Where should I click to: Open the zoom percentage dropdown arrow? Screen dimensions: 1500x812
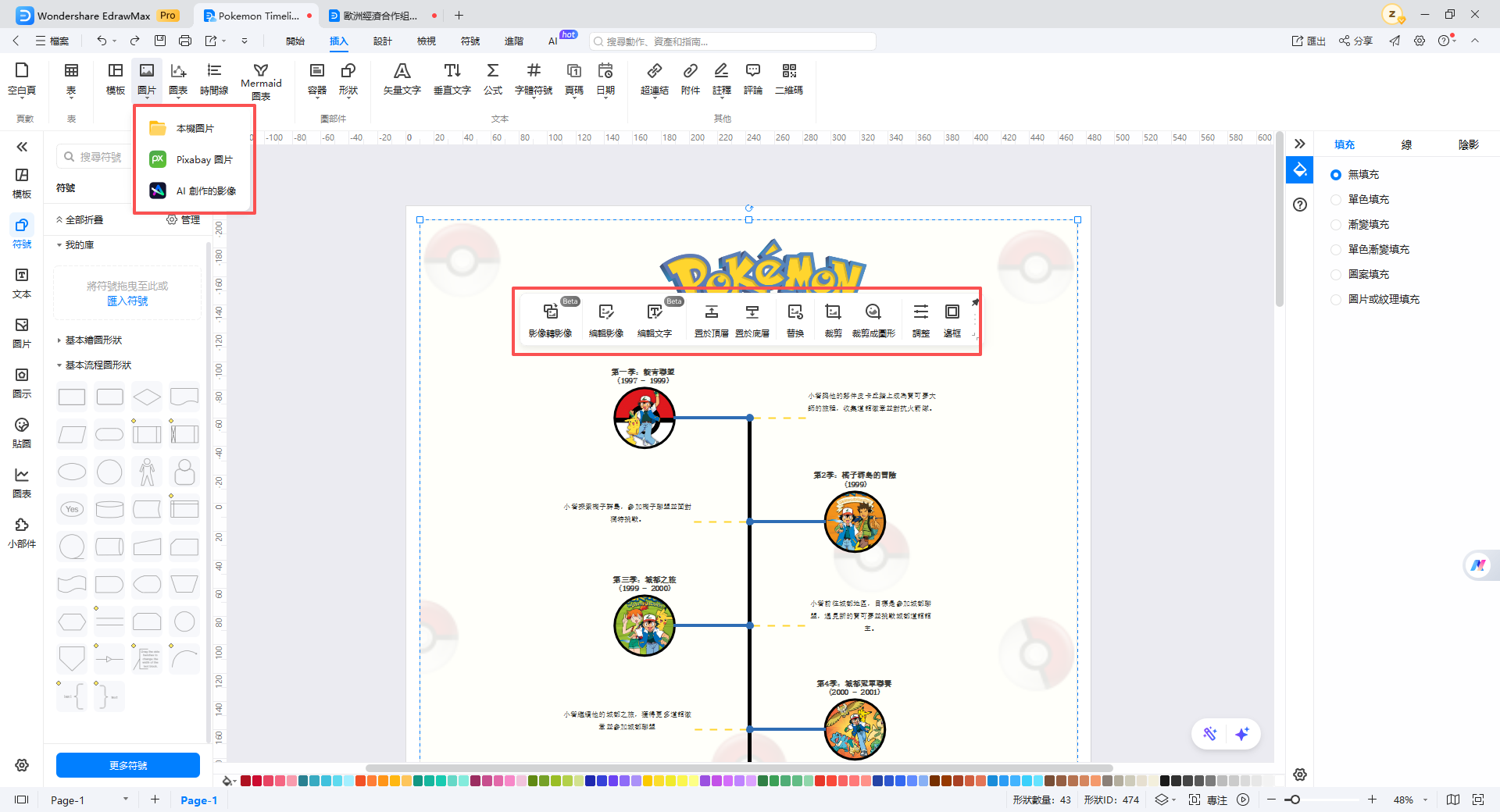pos(1425,800)
